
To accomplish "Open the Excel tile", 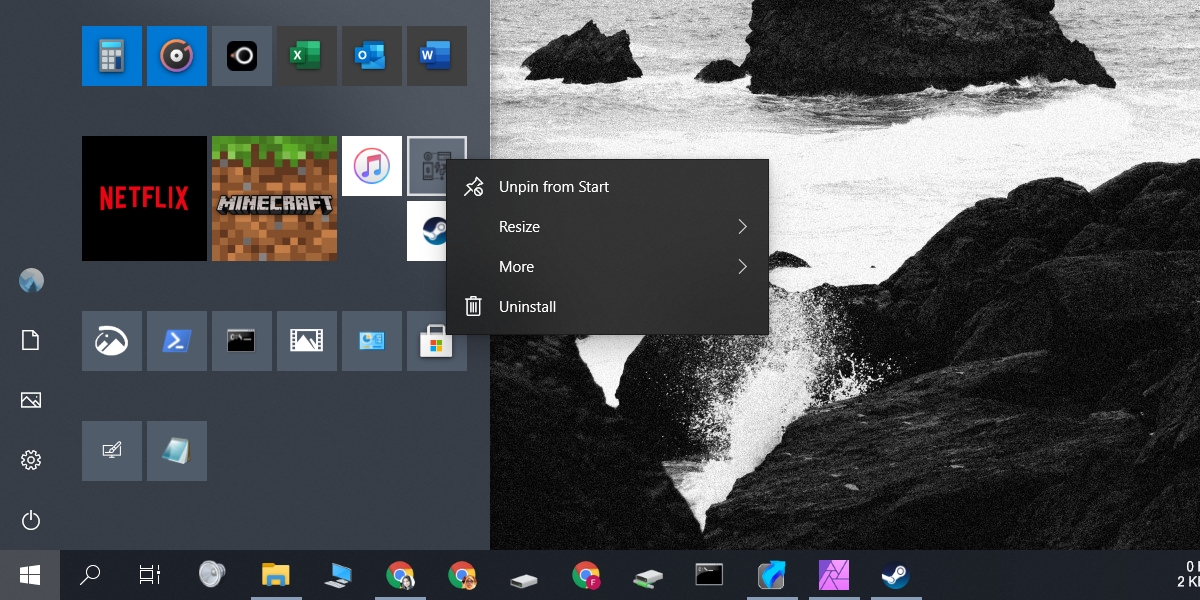I will point(307,56).
